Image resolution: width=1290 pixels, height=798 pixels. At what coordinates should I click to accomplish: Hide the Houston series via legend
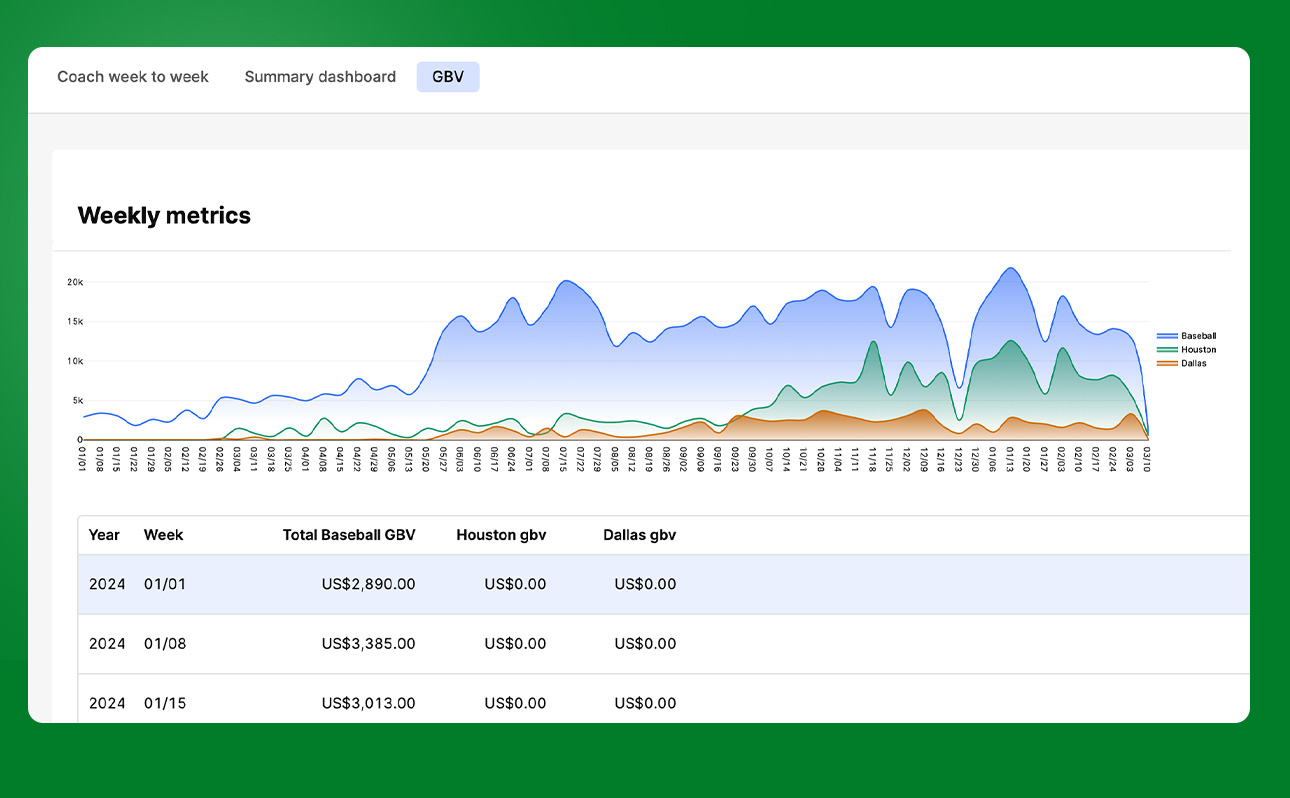1198,350
